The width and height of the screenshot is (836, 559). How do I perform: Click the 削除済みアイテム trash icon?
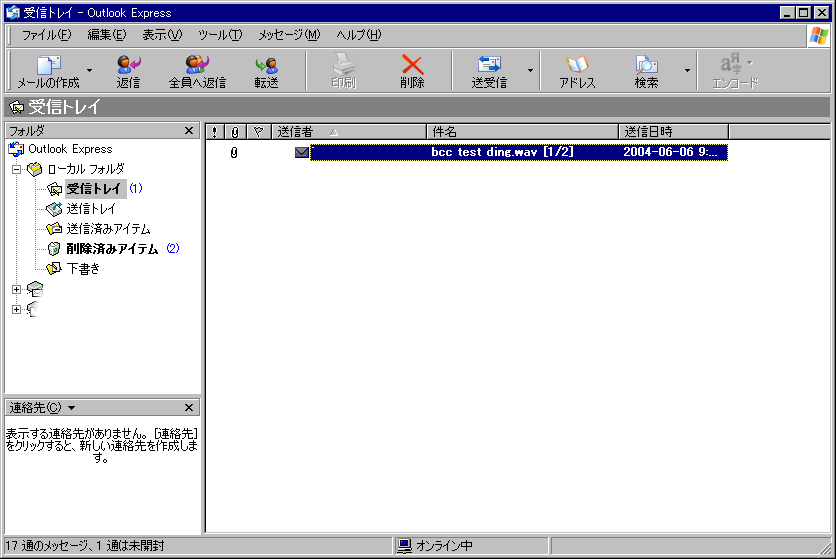tap(54, 249)
